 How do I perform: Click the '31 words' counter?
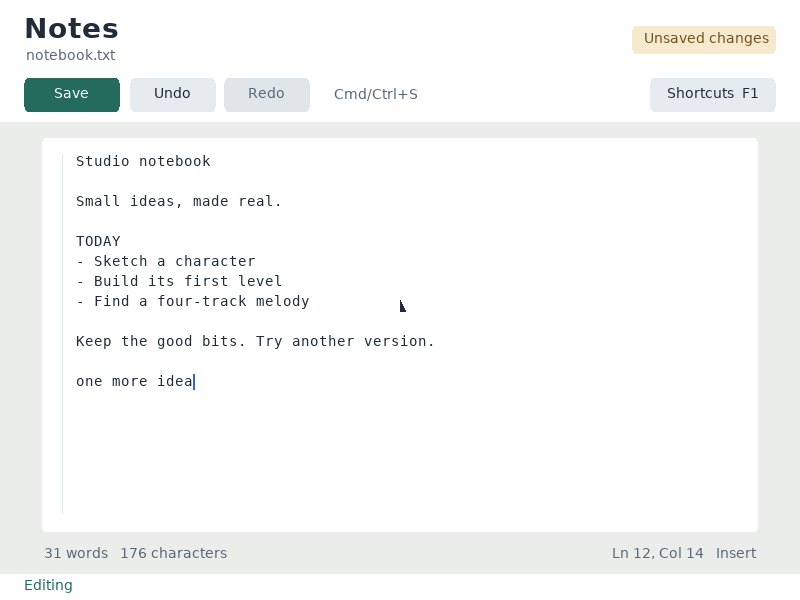(76, 553)
